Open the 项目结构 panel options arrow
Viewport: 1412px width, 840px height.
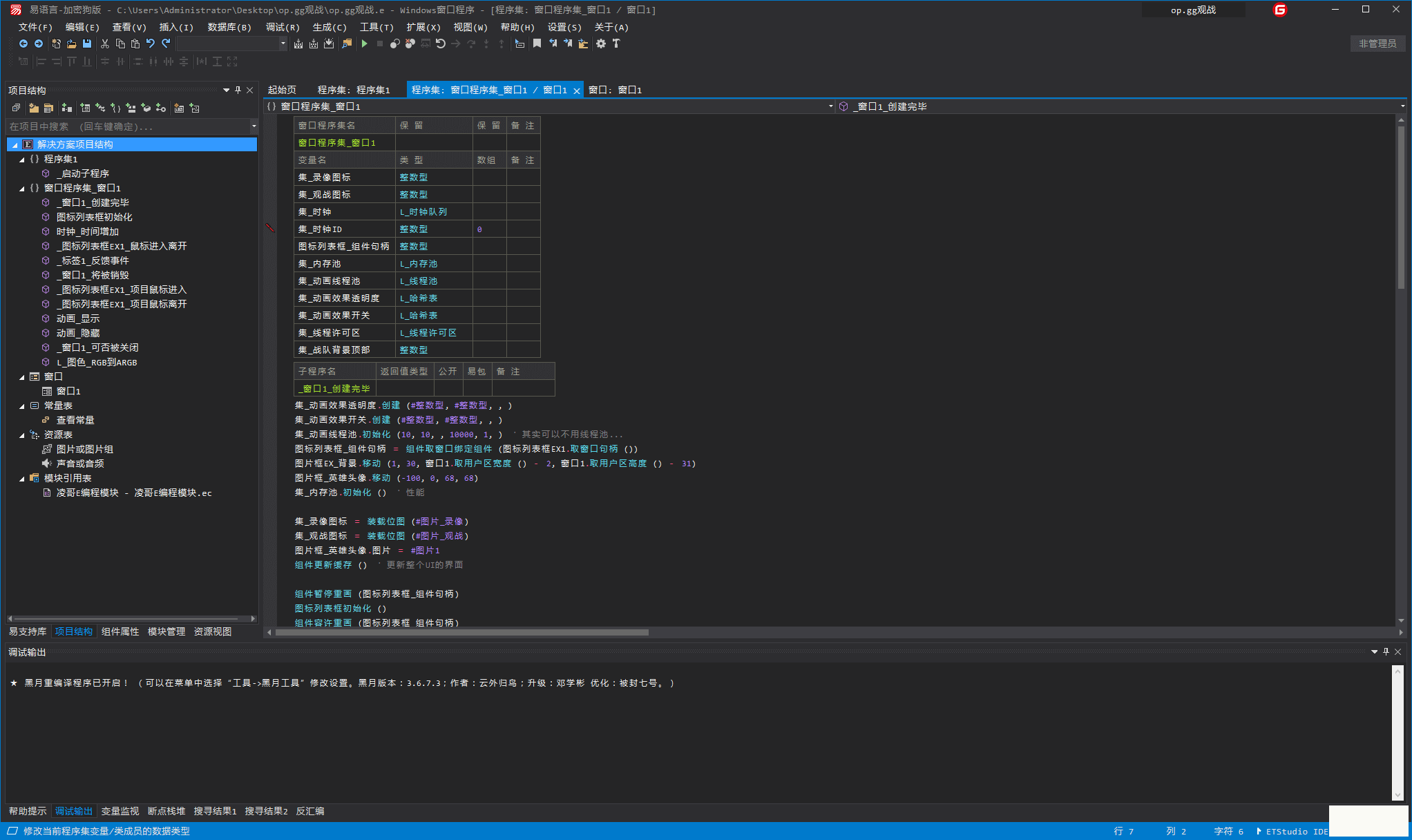click(x=226, y=90)
